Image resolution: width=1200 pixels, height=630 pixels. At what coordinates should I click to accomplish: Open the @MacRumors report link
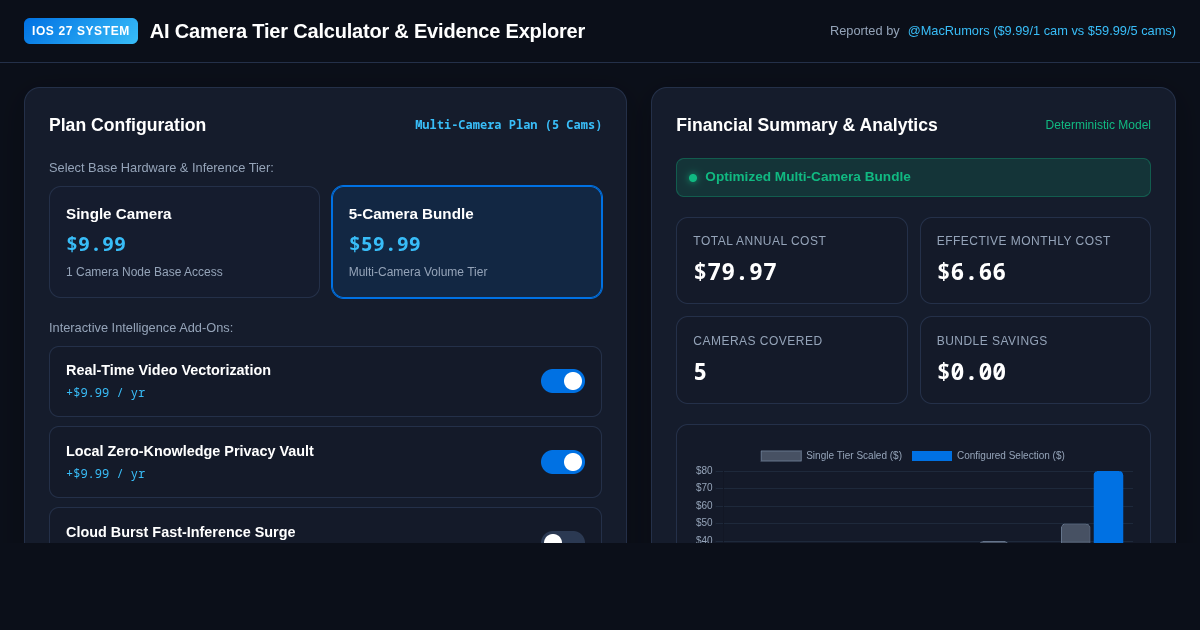coord(1041,31)
